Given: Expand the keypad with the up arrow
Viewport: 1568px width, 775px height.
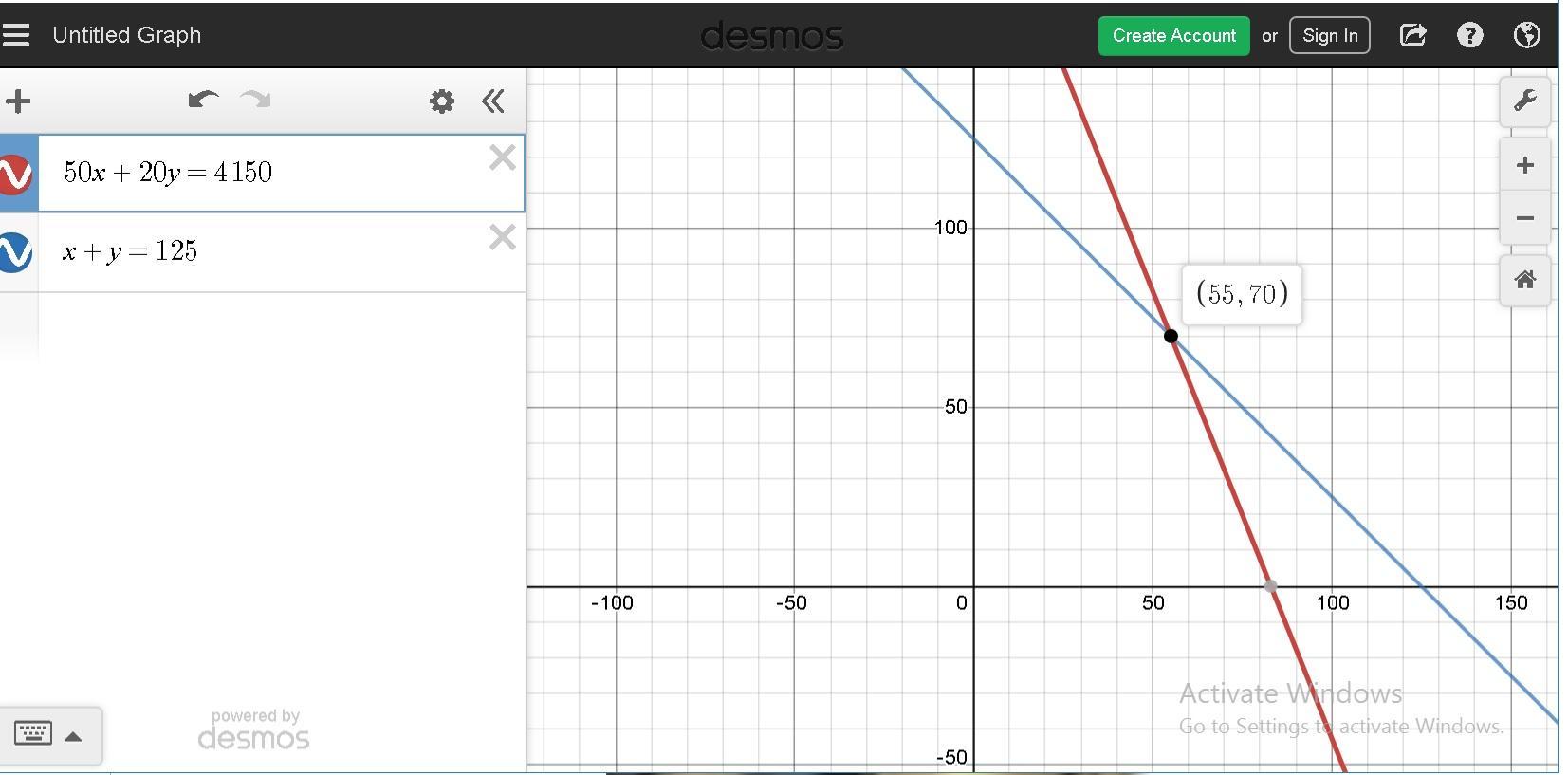Looking at the screenshot, I should coord(73,736).
